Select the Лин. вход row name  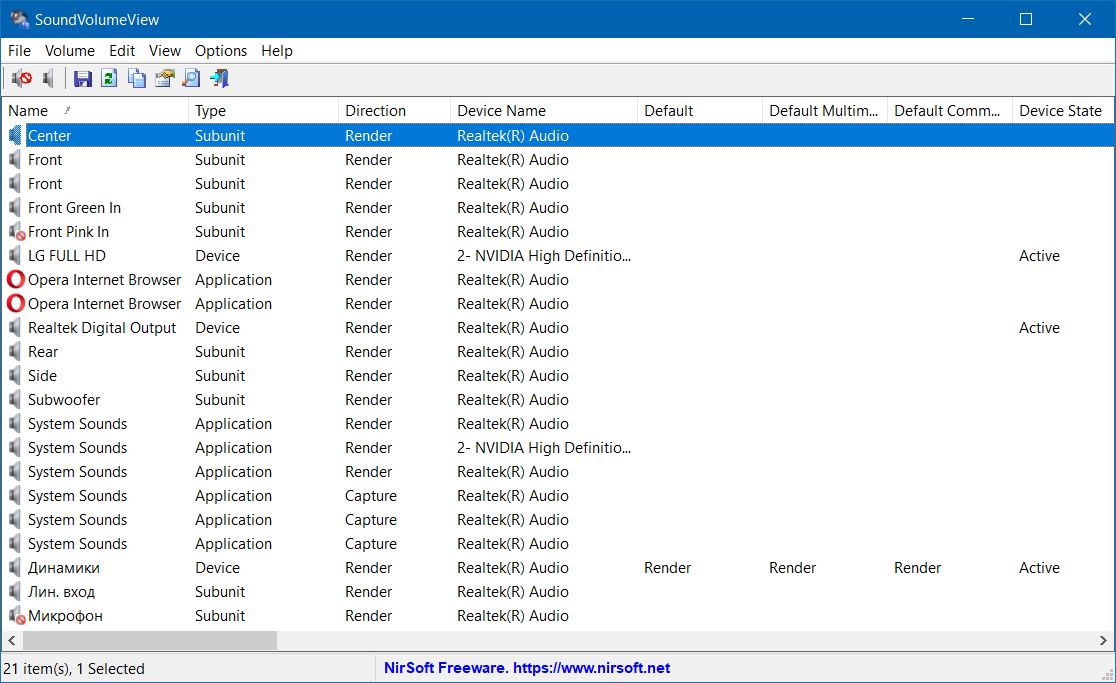[x=61, y=592]
